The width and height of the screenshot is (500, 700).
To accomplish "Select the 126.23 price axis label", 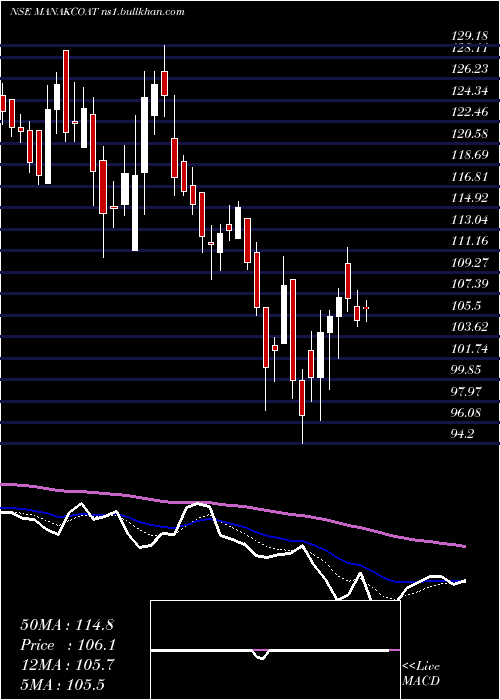I will coord(470,69).
